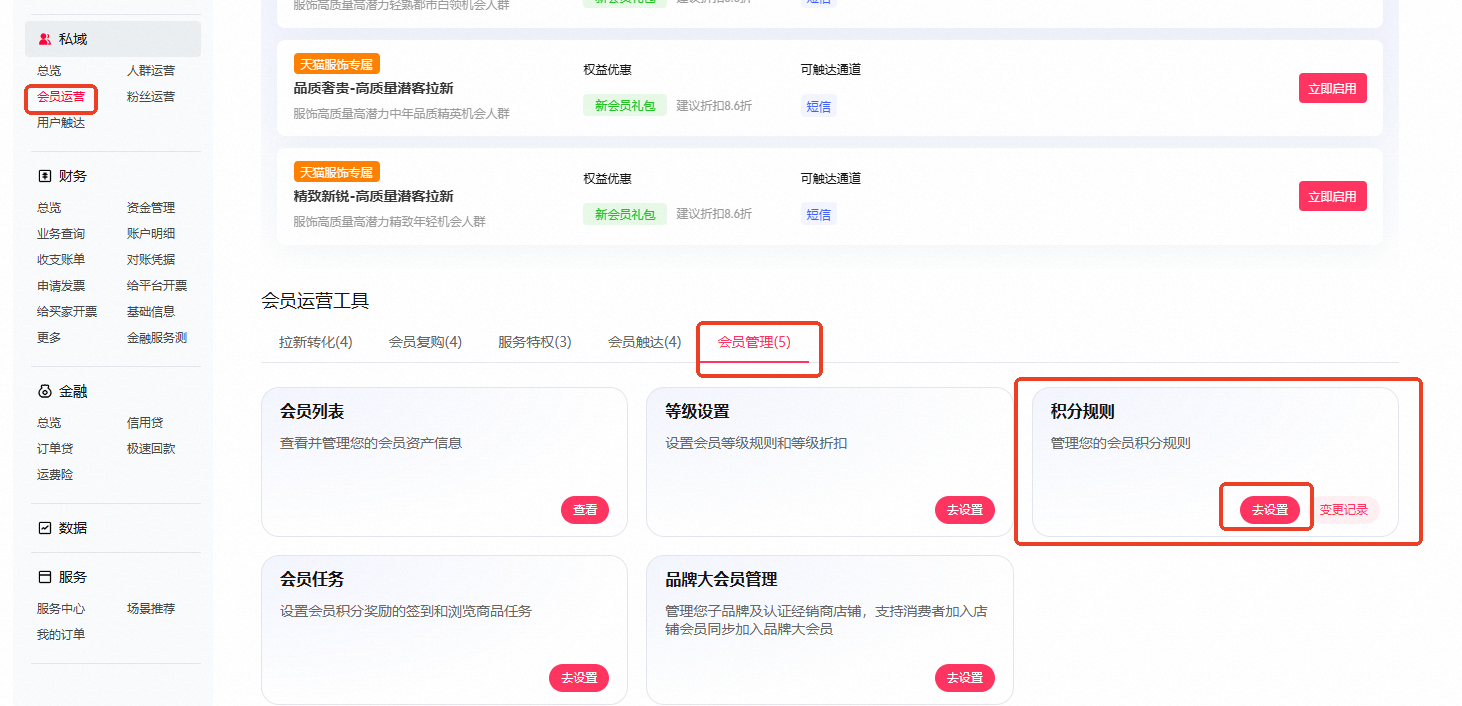Click the 等级设置 card title
Viewport: 1462px width, 706px height.
coord(697,412)
